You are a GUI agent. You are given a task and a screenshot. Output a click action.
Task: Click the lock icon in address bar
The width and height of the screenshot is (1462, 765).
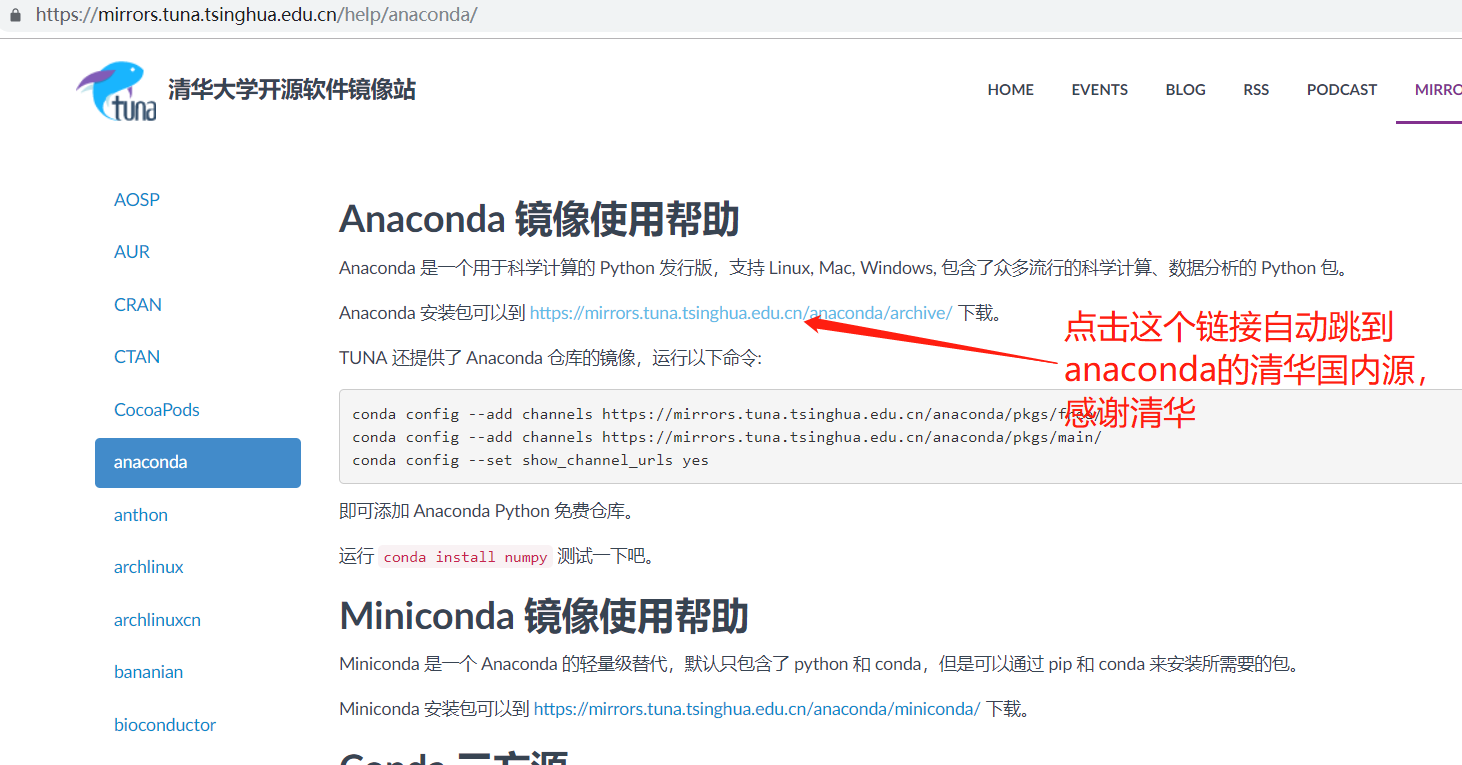click(14, 15)
